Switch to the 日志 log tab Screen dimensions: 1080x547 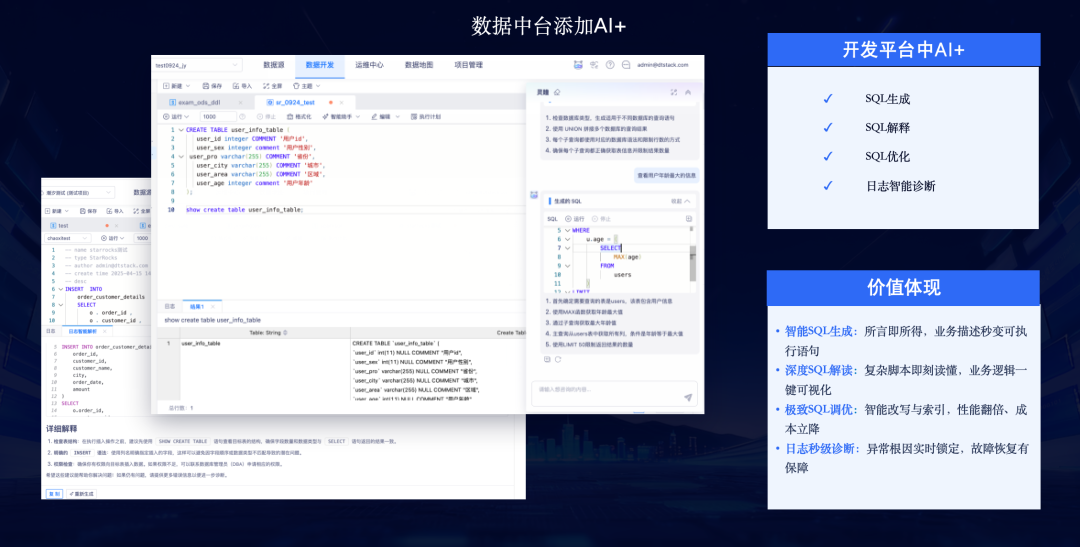[170, 306]
